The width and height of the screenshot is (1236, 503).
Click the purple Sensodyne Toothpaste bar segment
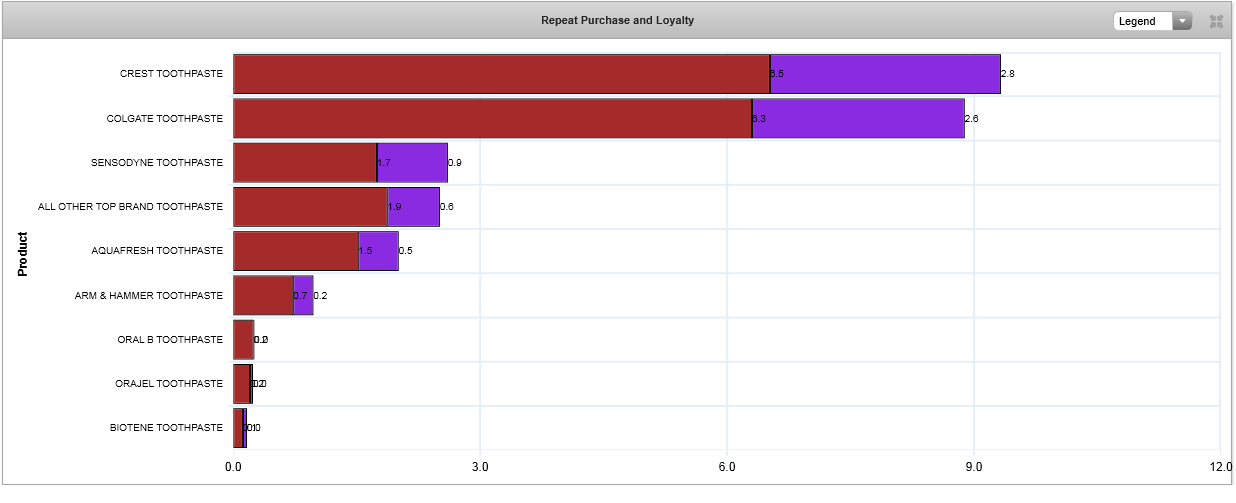412,162
